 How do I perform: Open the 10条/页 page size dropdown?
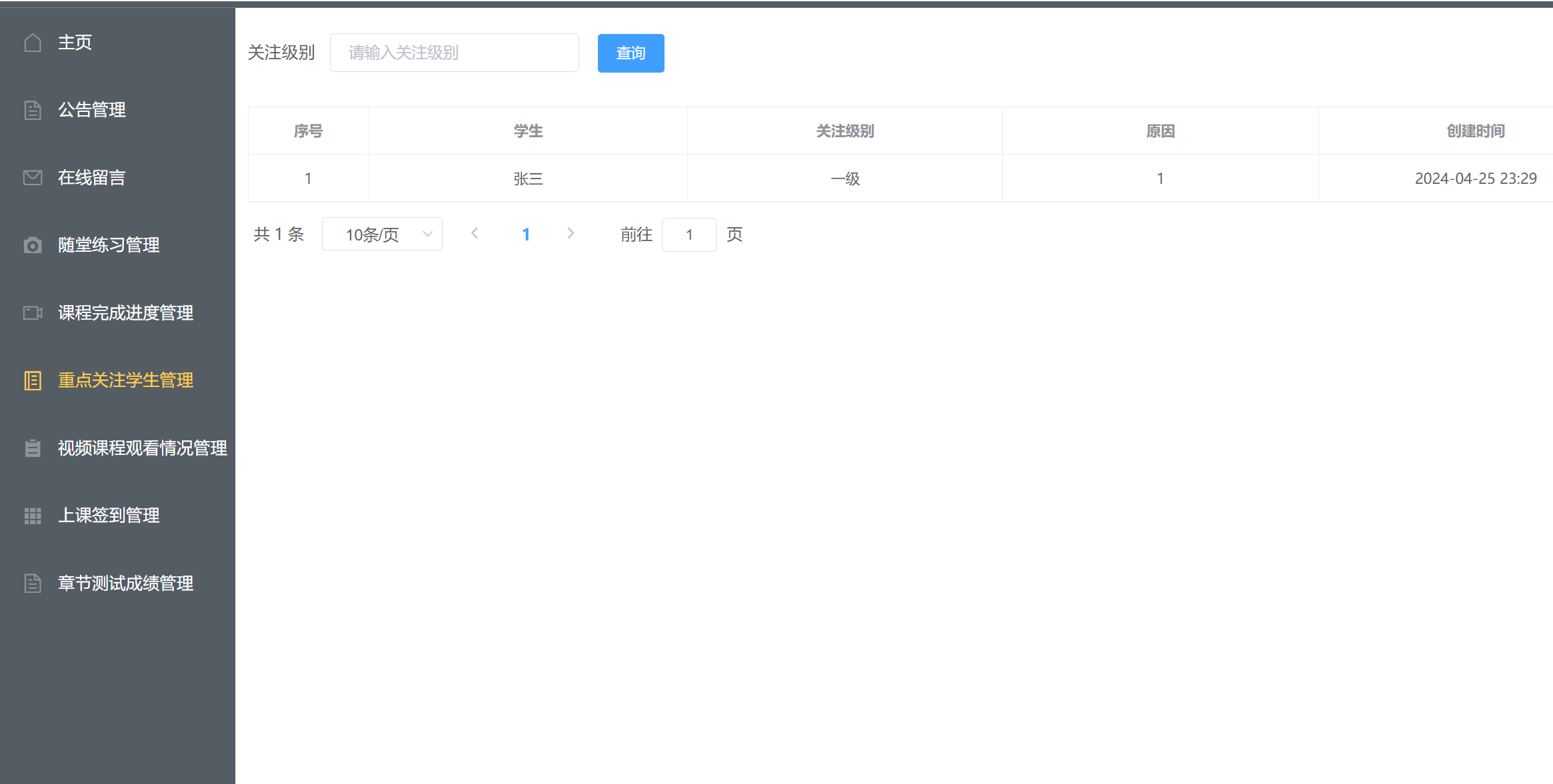coord(381,234)
